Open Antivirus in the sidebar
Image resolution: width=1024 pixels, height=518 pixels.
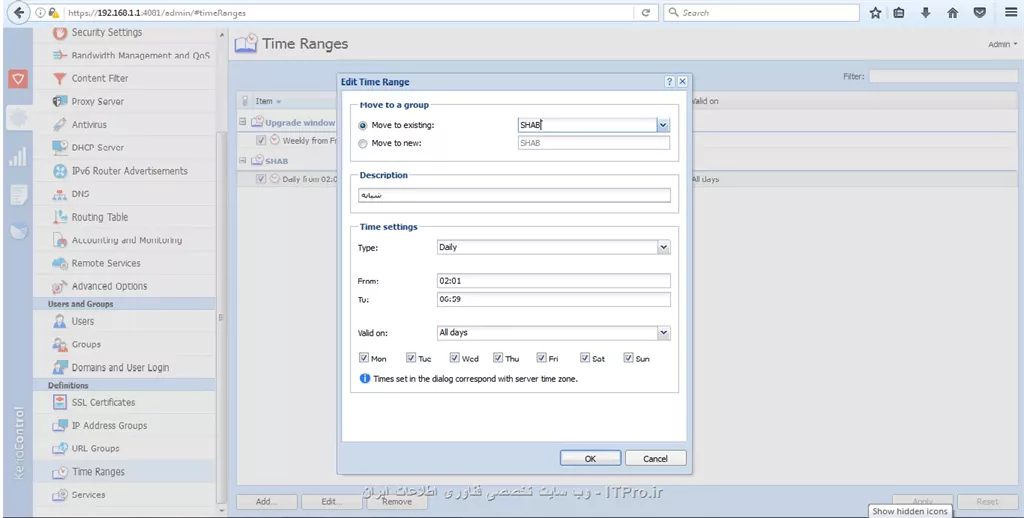89,124
